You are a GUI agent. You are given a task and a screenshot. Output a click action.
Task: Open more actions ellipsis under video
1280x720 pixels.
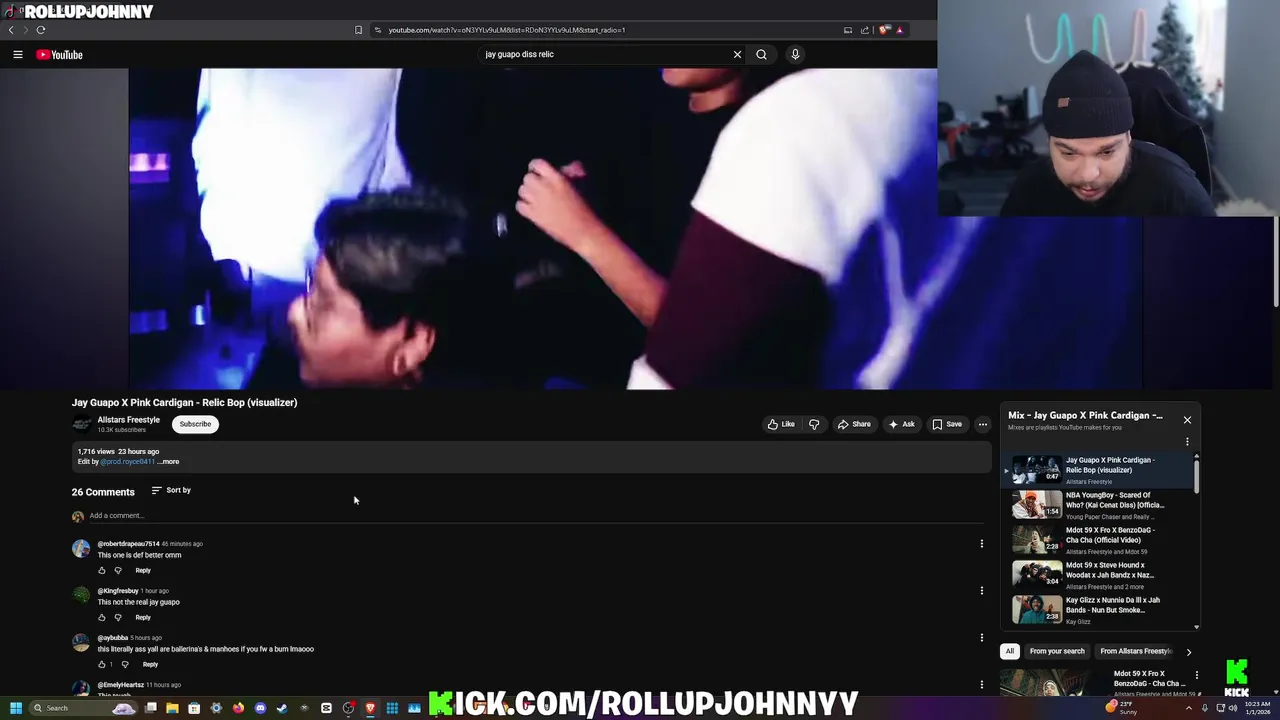point(982,424)
